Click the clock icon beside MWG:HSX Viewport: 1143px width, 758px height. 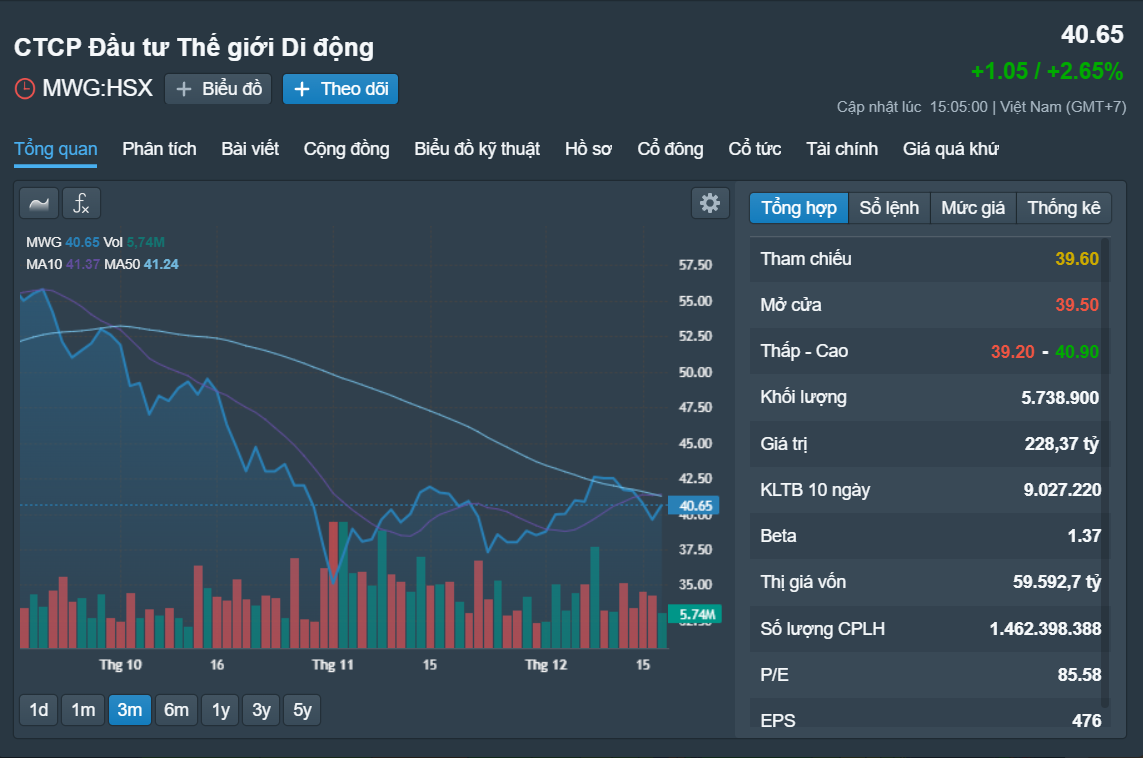click(25, 89)
